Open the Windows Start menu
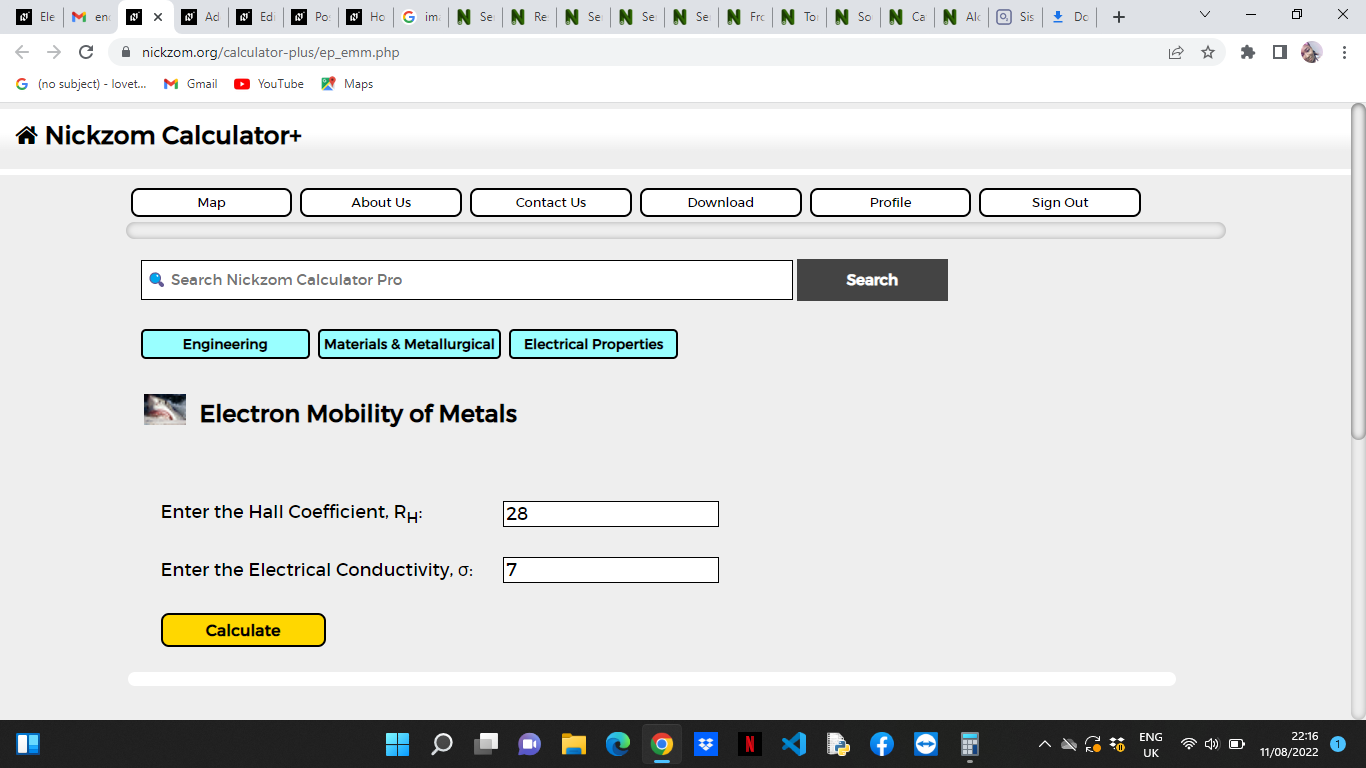This screenshot has height=768, width=1366. [397, 744]
